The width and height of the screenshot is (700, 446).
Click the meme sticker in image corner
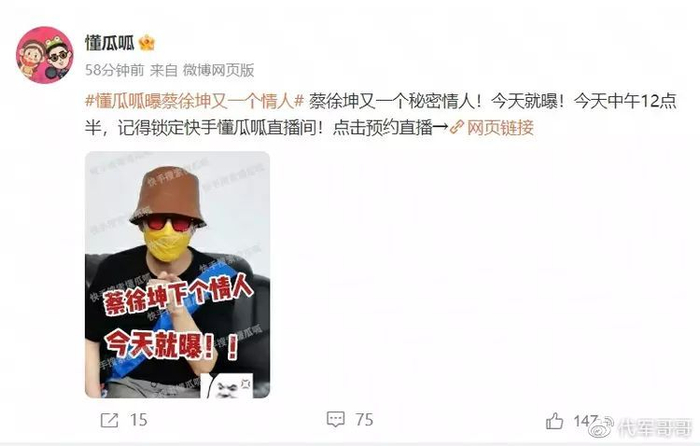click(x=229, y=385)
